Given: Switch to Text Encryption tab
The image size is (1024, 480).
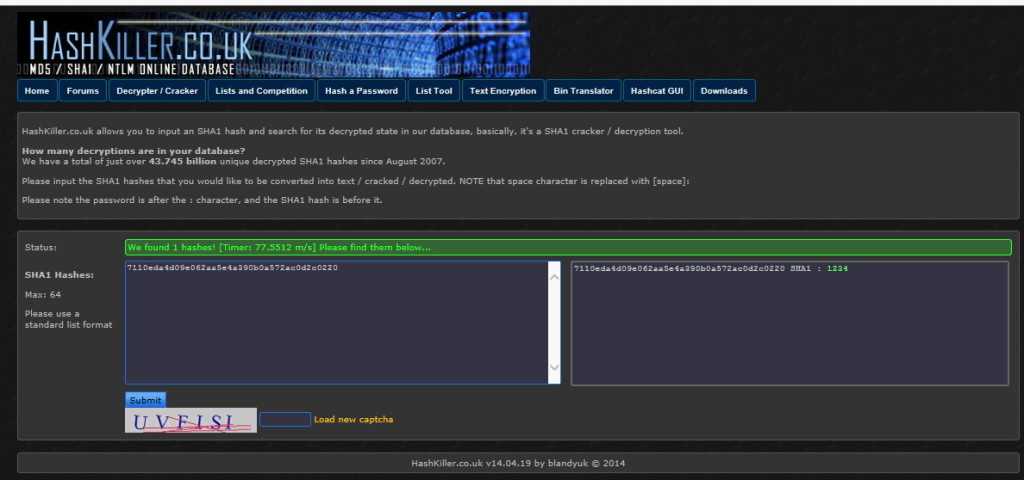Looking at the screenshot, I should 503,91.
